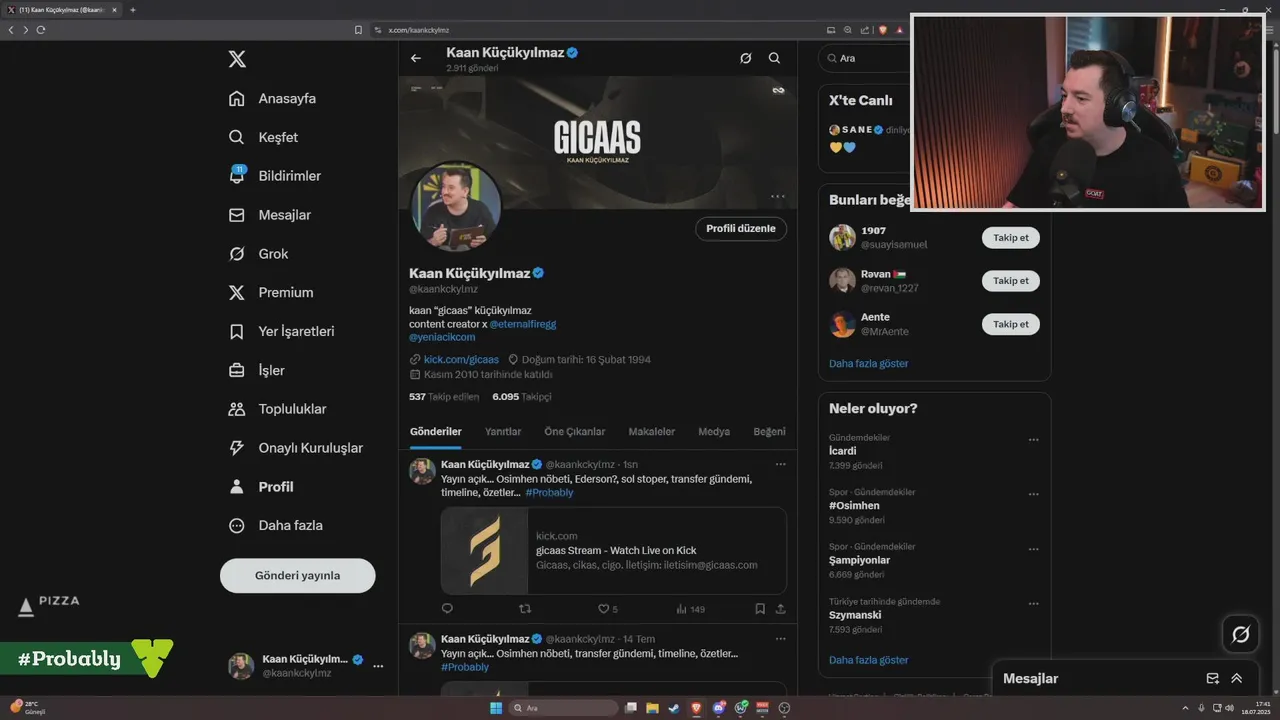Open options for #Osimhen trend

point(1033,494)
